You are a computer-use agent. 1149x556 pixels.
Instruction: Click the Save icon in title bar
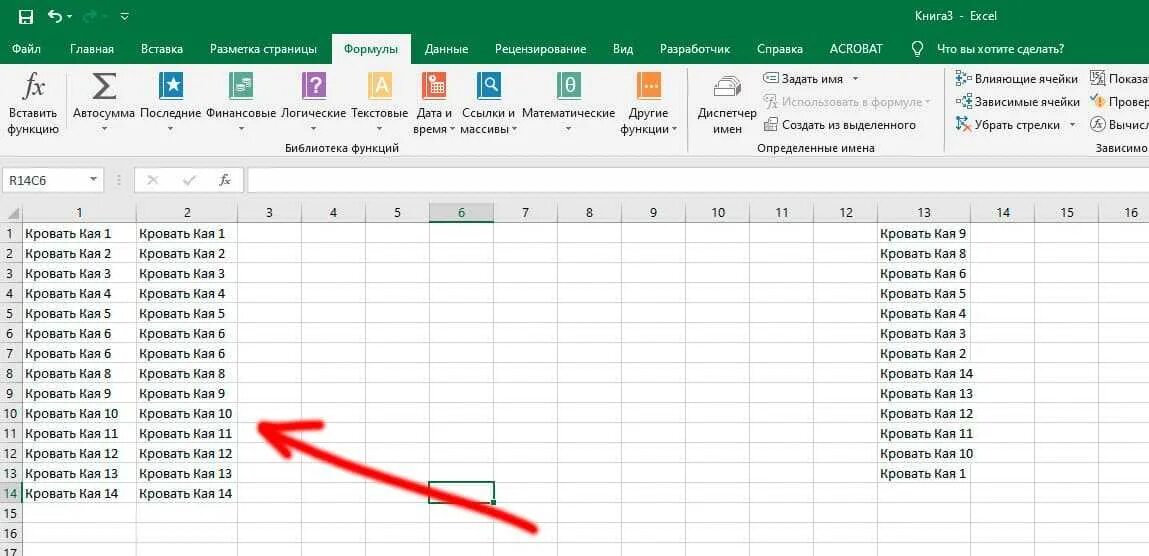pyautogui.click(x=26, y=16)
